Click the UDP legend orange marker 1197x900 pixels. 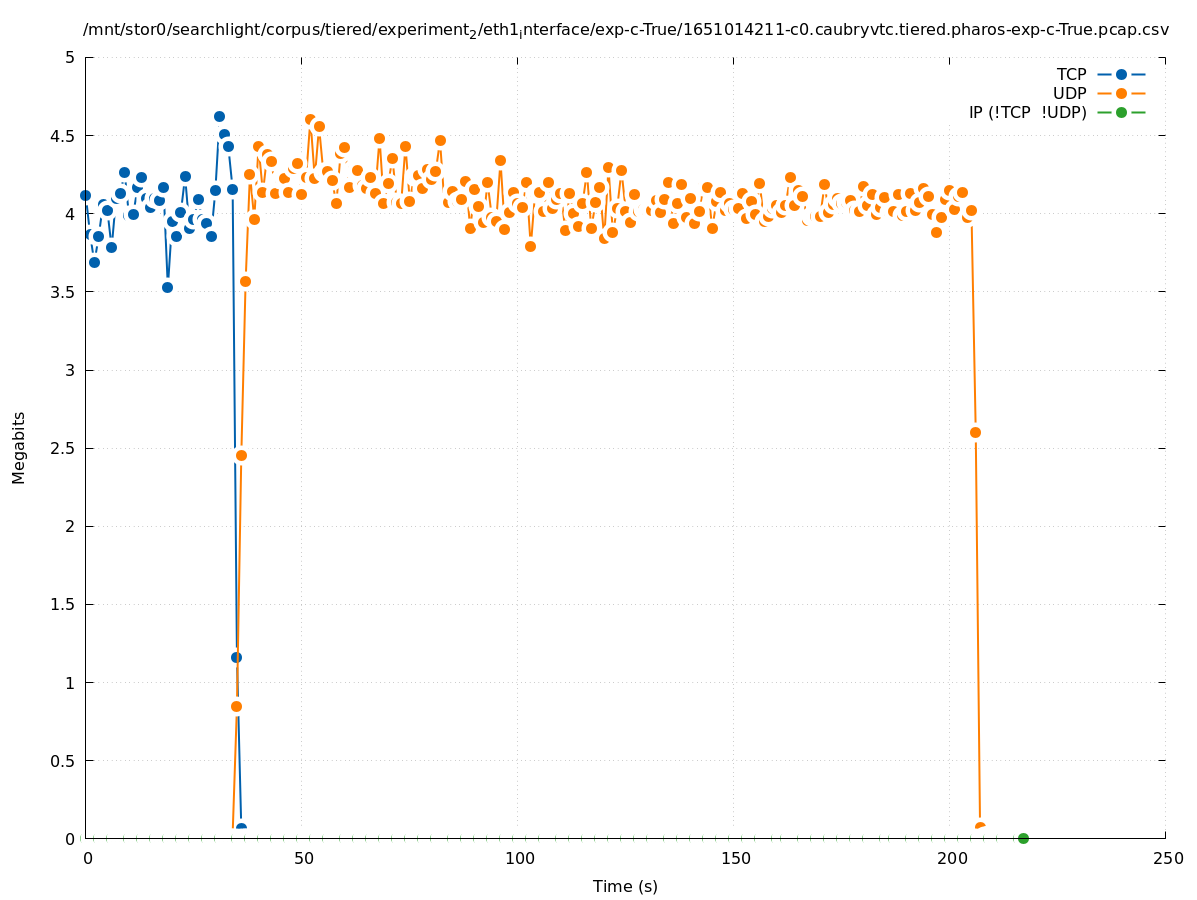point(1121,93)
